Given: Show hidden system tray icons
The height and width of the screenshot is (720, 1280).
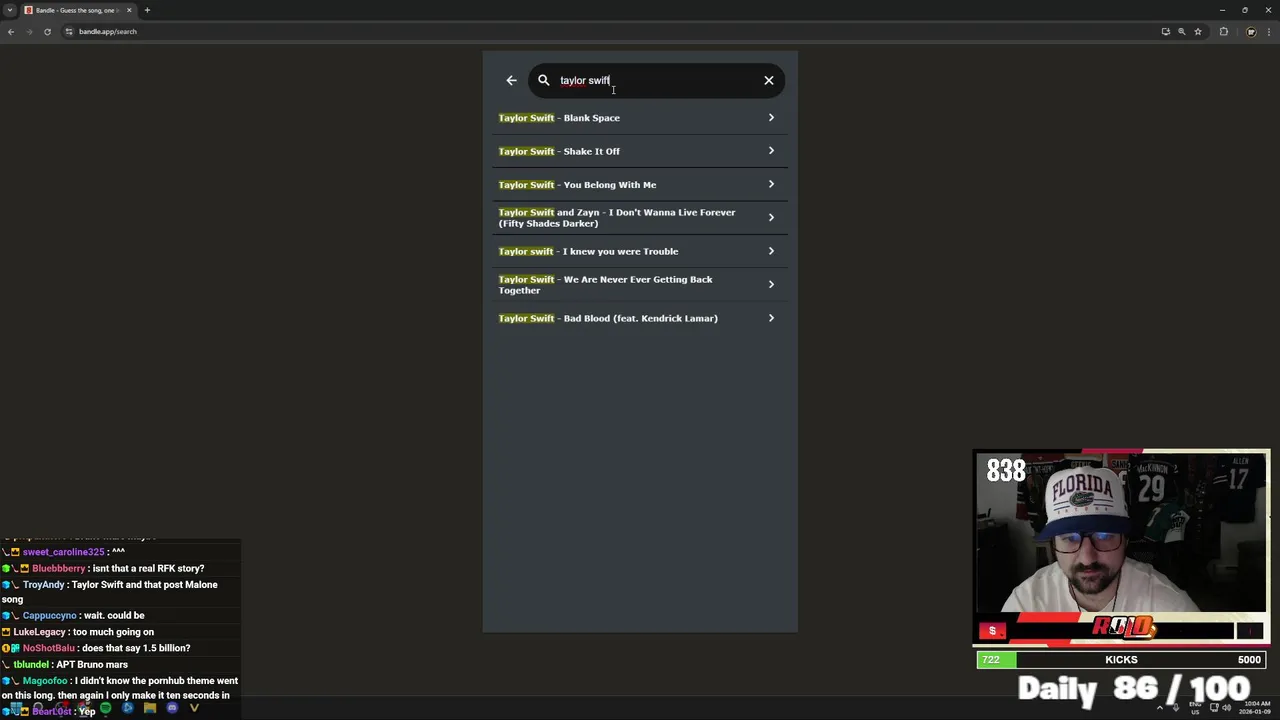Looking at the screenshot, I should [x=1160, y=708].
